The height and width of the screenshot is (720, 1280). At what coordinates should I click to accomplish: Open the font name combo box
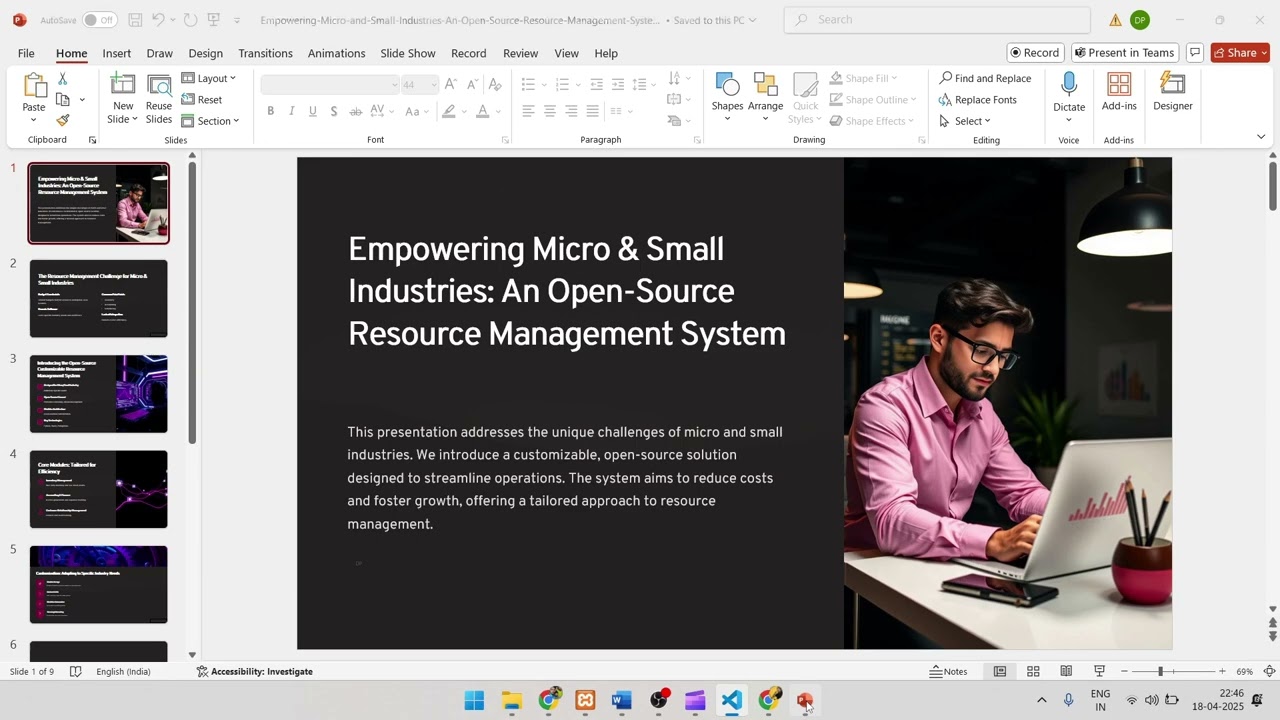(x=330, y=85)
